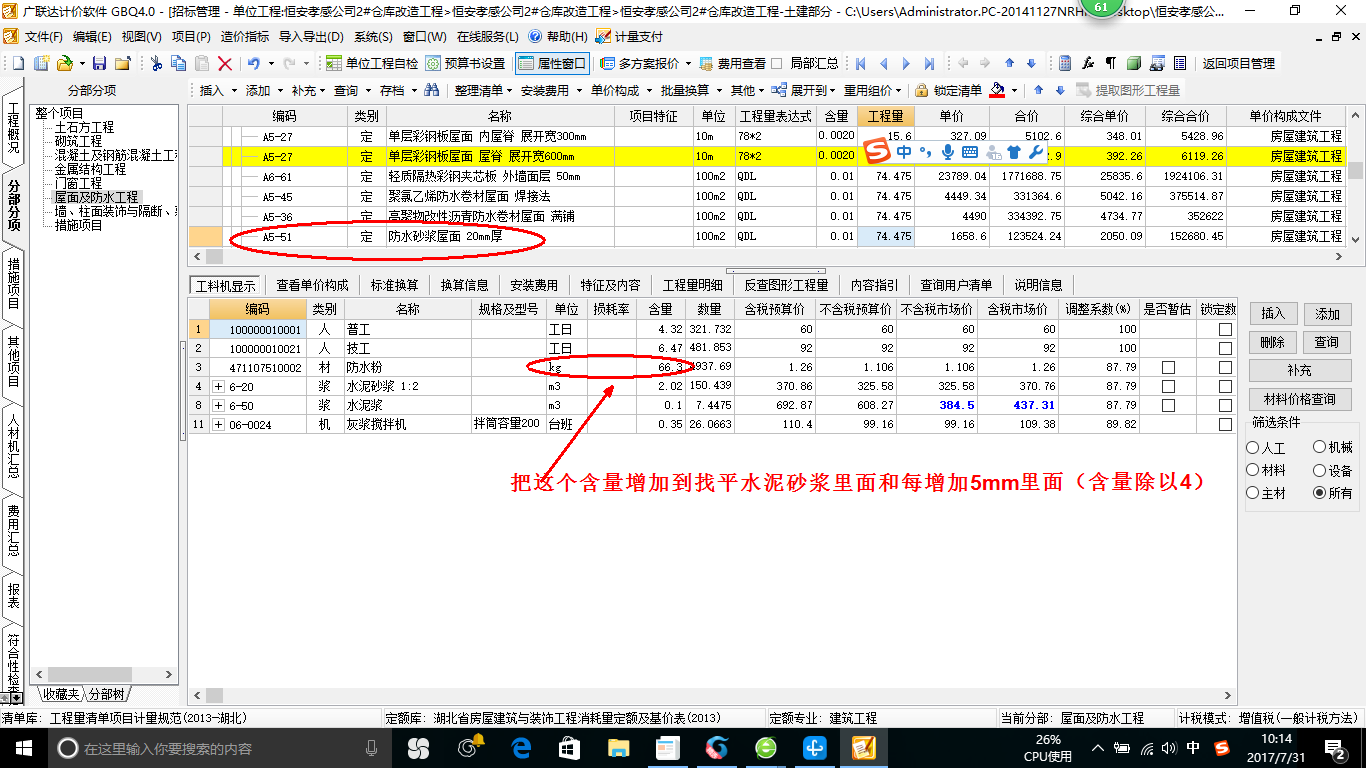Click the red X delete icon
This screenshot has width=1366, height=768.
[x=225, y=63]
